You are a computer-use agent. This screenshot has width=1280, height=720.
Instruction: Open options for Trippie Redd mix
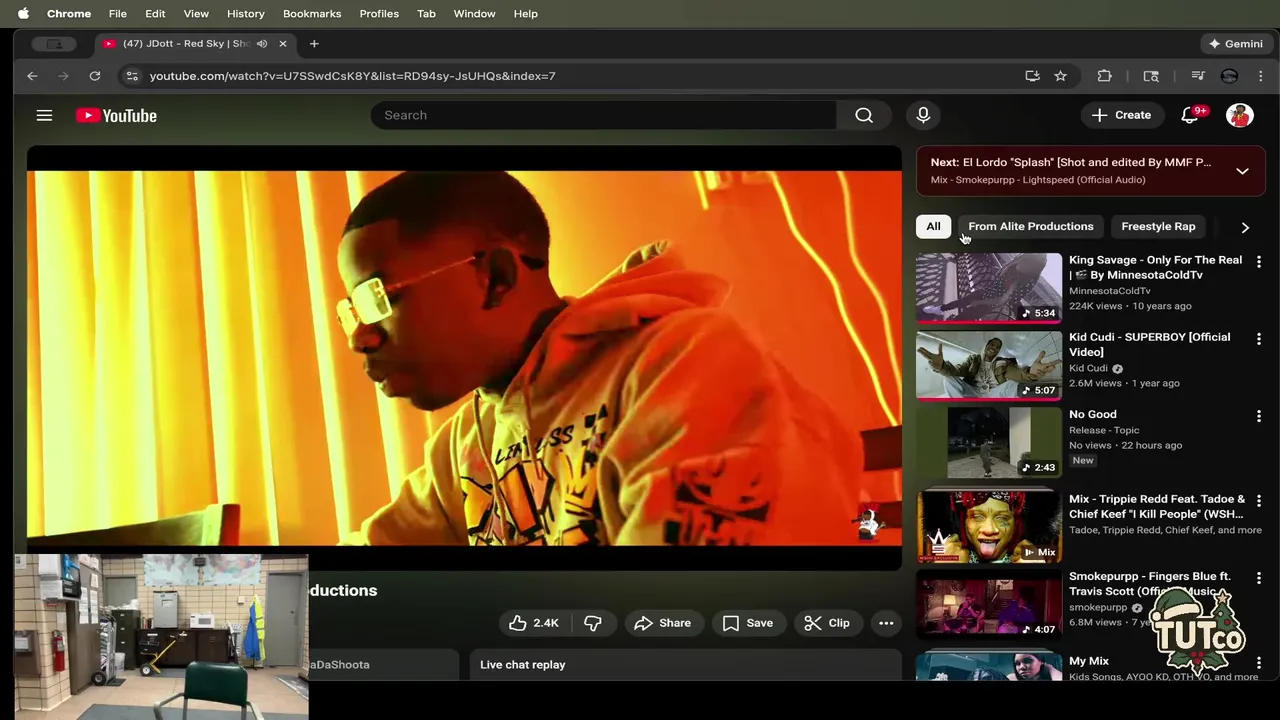pos(1259,501)
